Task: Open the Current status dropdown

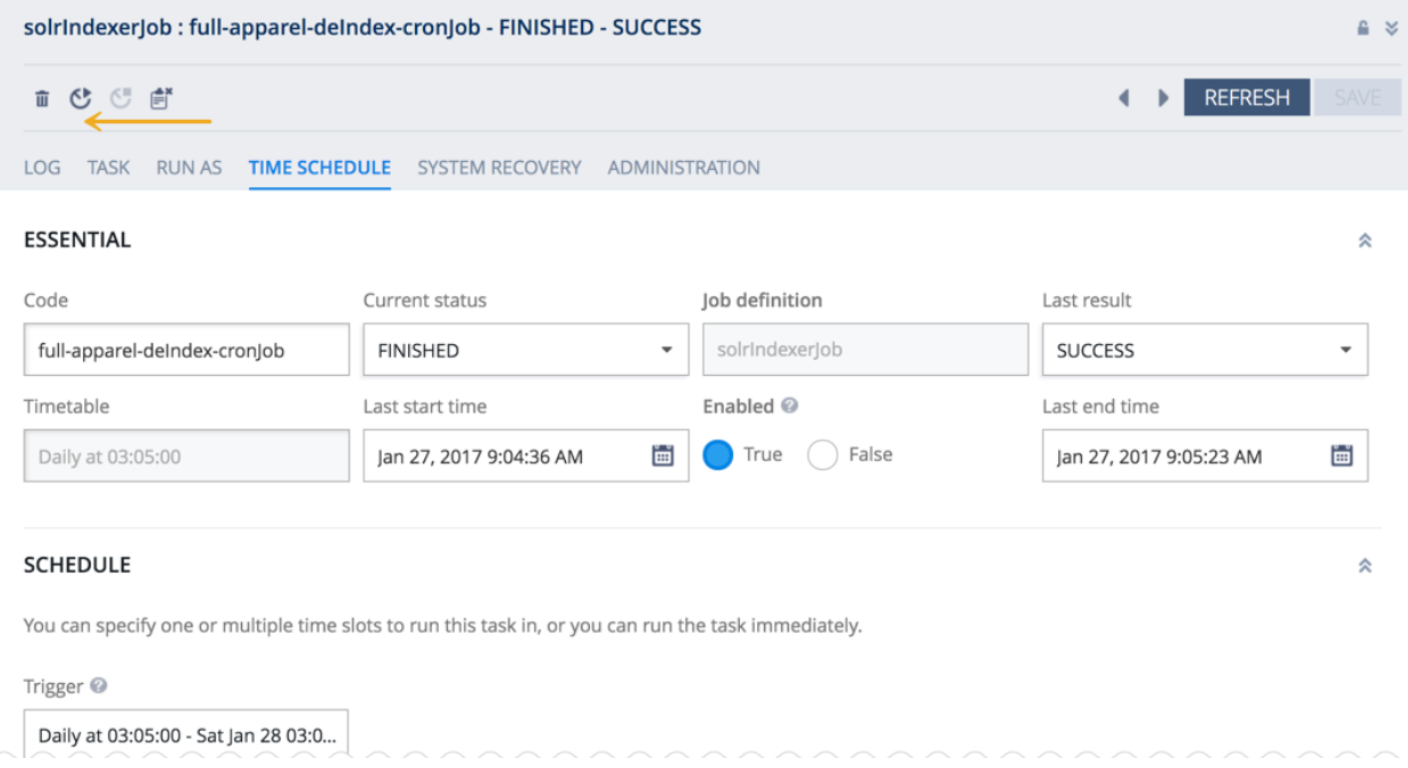Action: (526, 350)
